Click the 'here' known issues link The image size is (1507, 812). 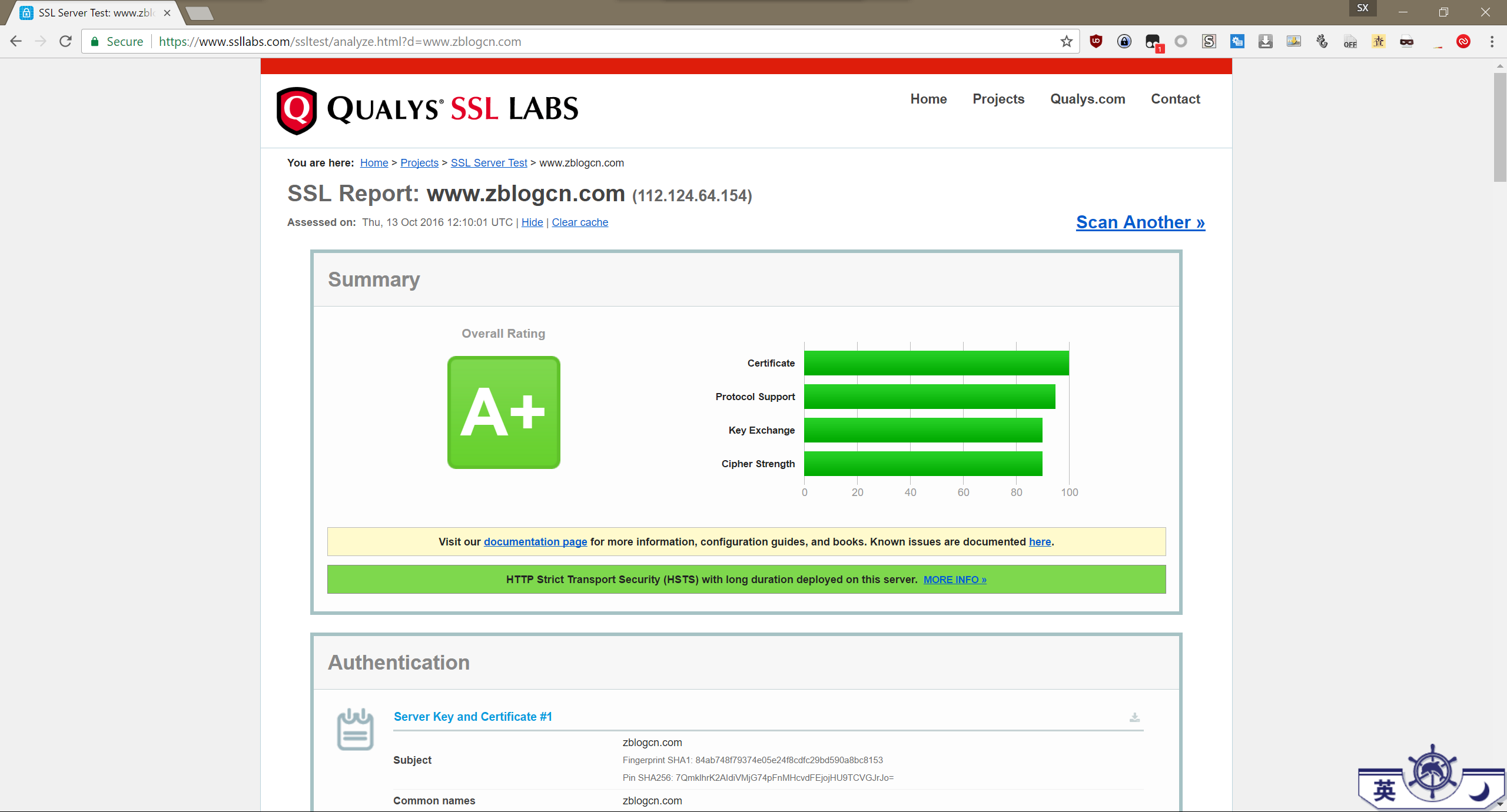[1040, 542]
